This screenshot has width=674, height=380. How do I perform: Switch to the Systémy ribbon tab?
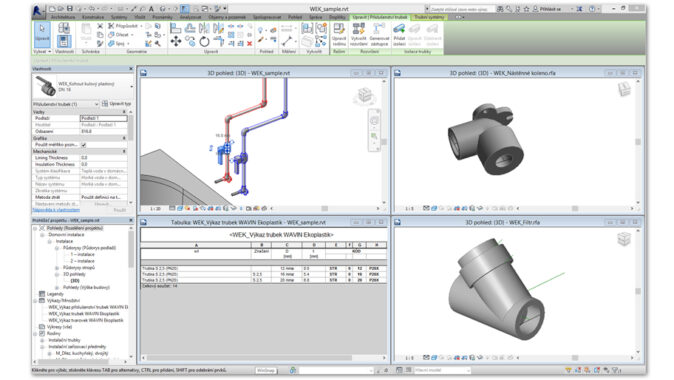(x=119, y=17)
